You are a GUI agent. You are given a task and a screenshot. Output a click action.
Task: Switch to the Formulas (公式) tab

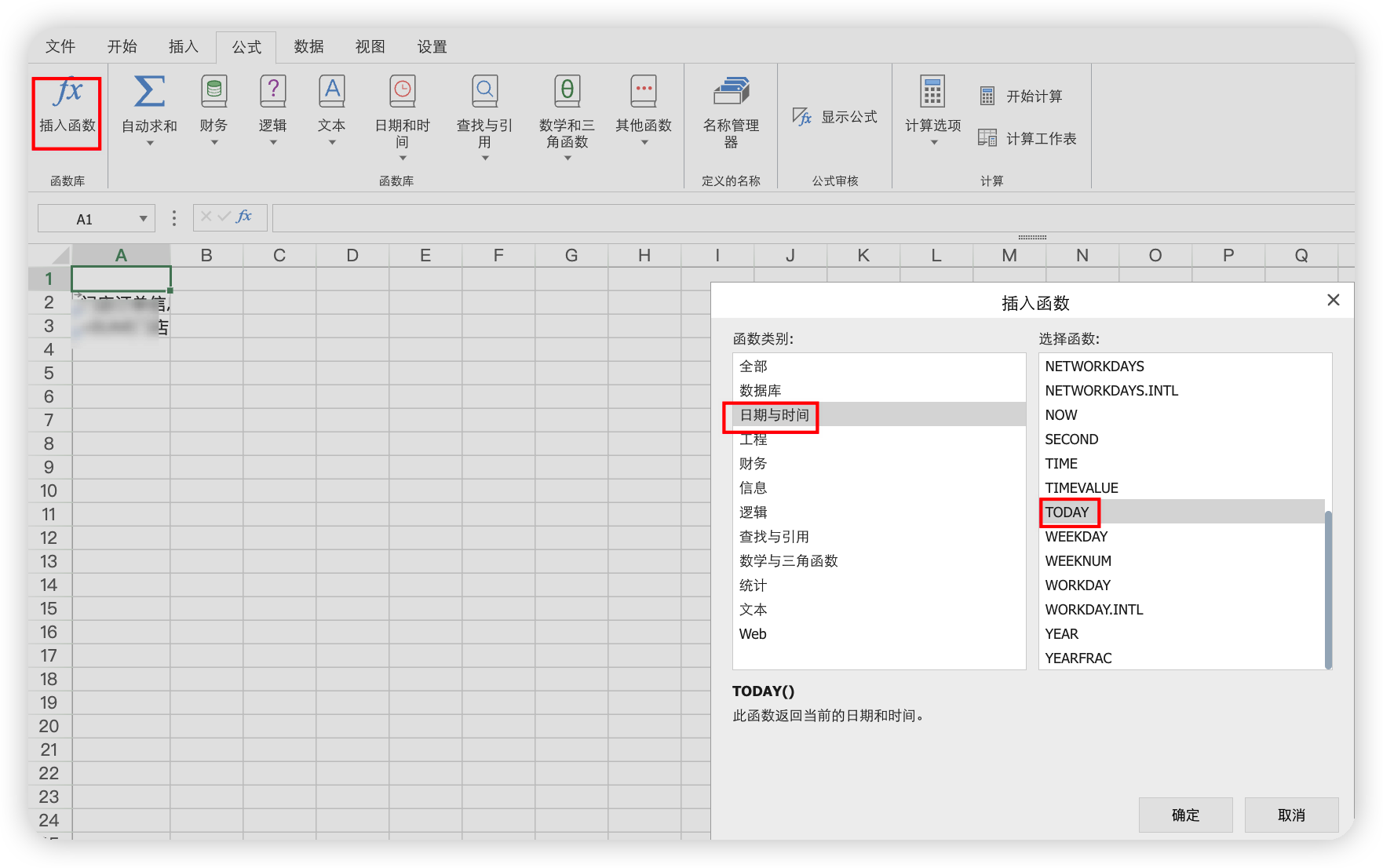(x=246, y=47)
